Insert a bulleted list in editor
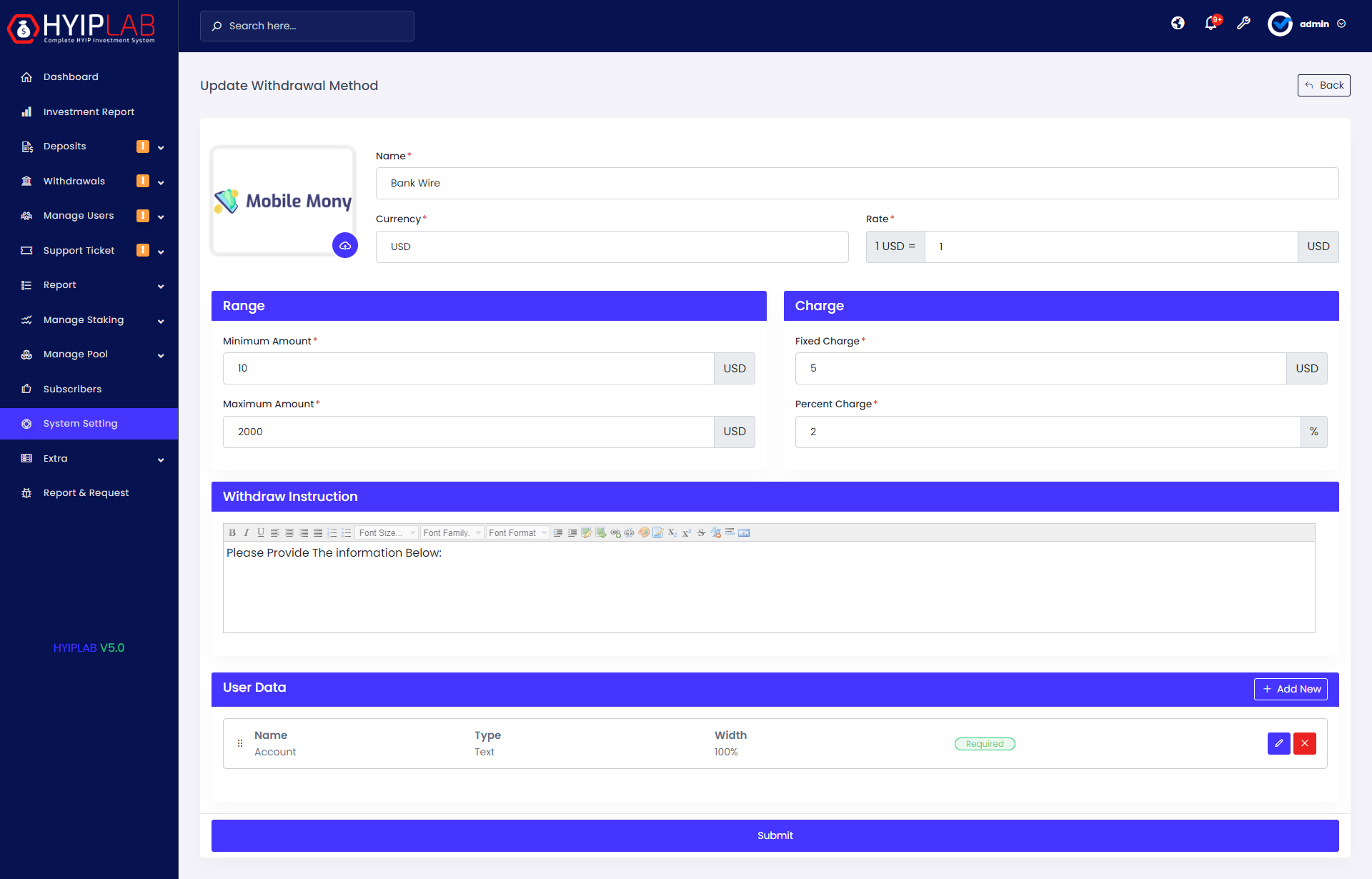Image resolution: width=1372 pixels, height=879 pixels. [x=347, y=533]
